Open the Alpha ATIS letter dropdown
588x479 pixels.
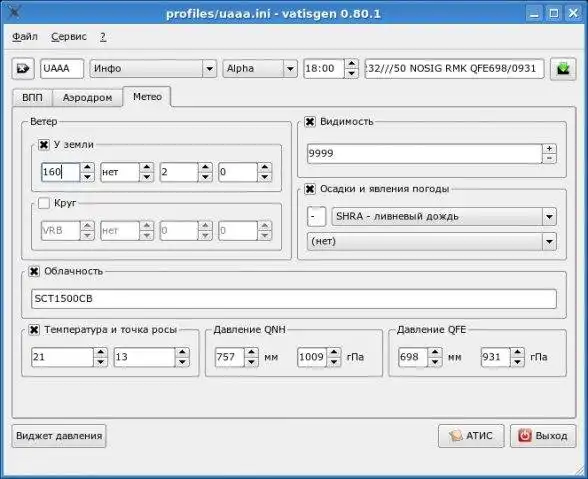point(260,69)
